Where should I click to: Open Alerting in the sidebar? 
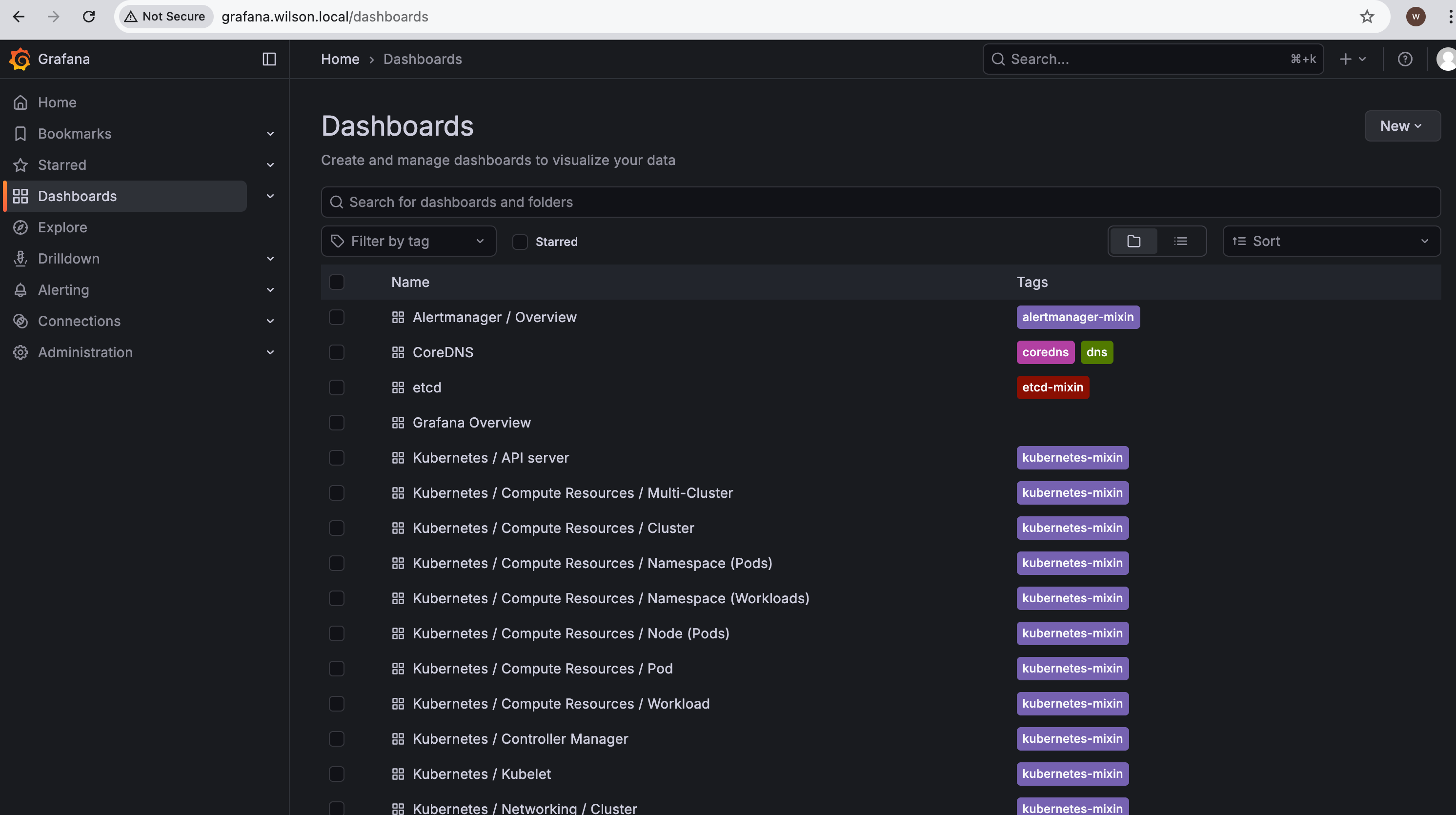(x=63, y=290)
